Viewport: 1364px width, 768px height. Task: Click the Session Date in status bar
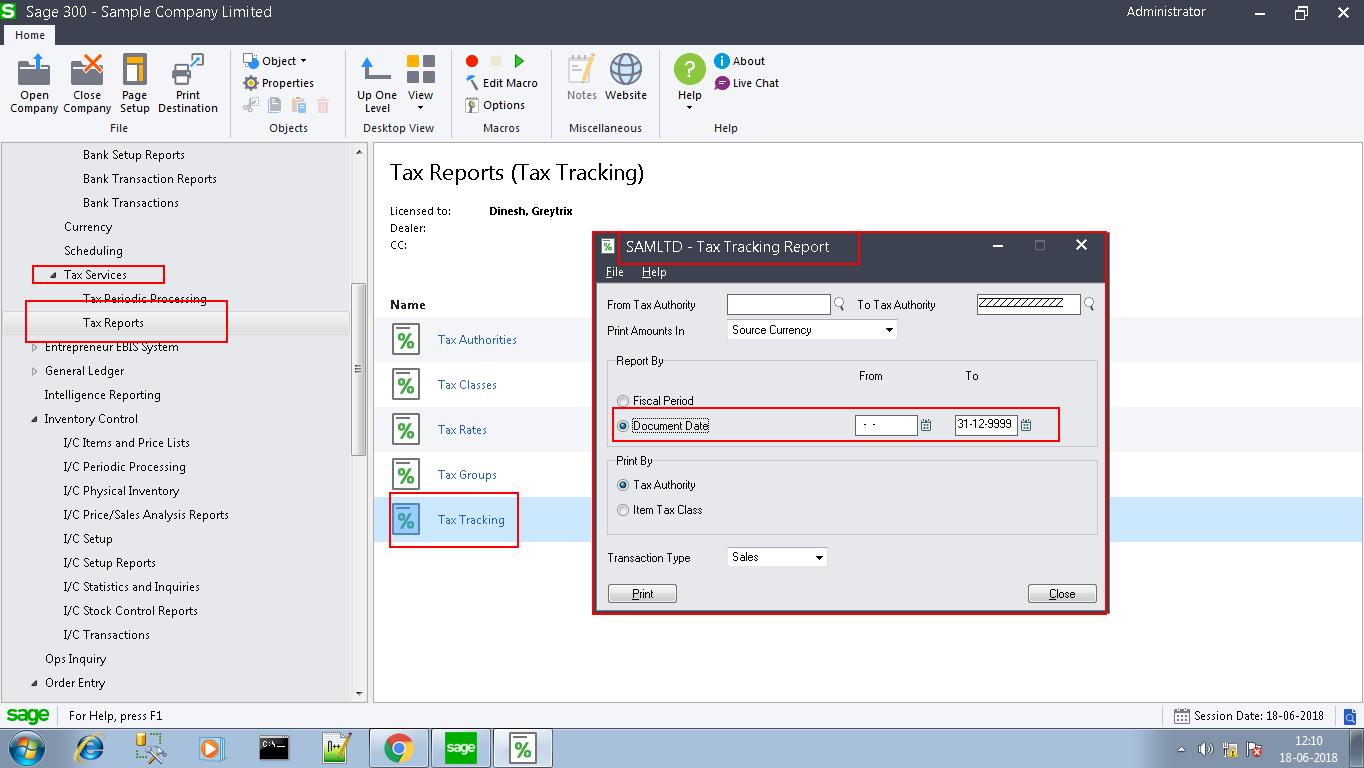[x=1248, y=716]
